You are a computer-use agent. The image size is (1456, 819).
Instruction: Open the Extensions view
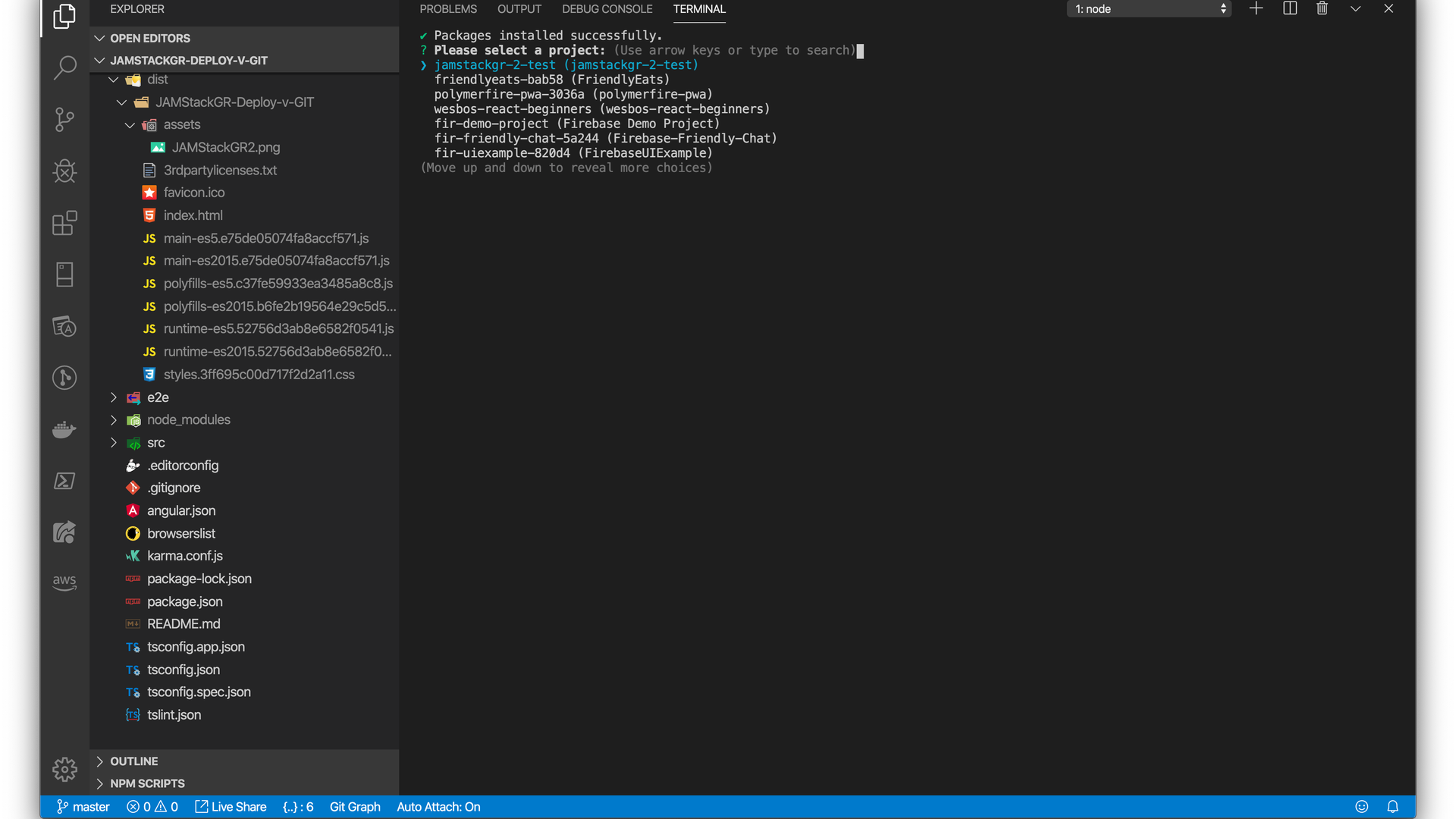(64, 223)
